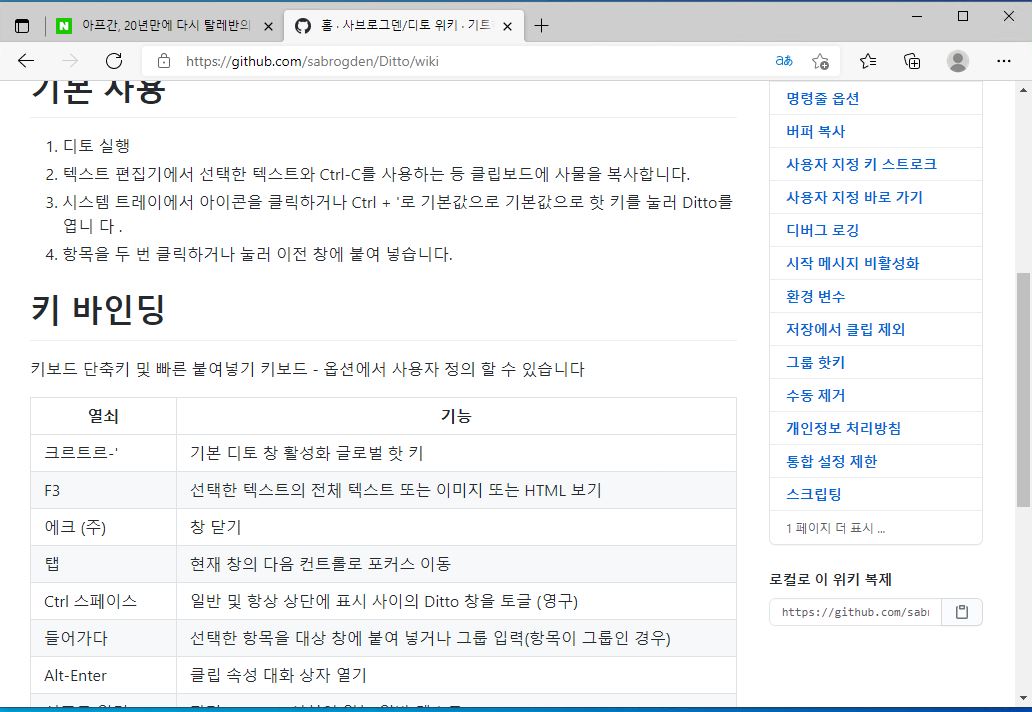1032x712 pixels.
Task: Minimize the browser window
Action: [917, 16]
